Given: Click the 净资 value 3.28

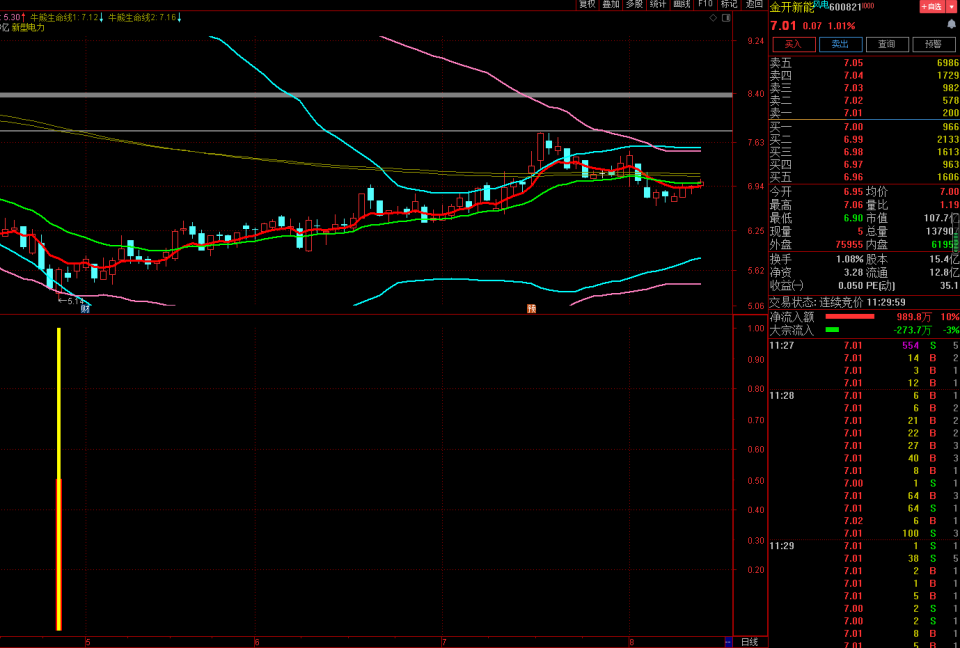Looking at the screenshot, I should [853, 273].
